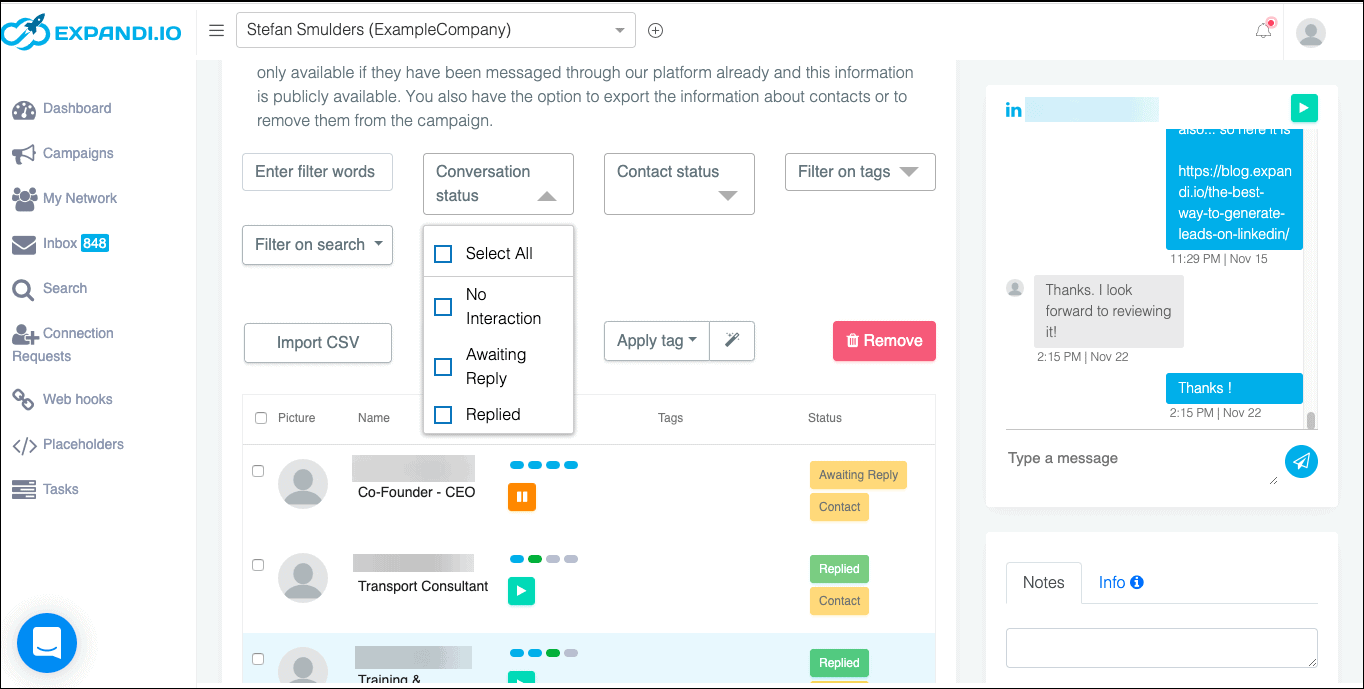This screenshot has width=1364, height=689.
Task: Click the green play button in chat header
Action: pos(1304,108)
